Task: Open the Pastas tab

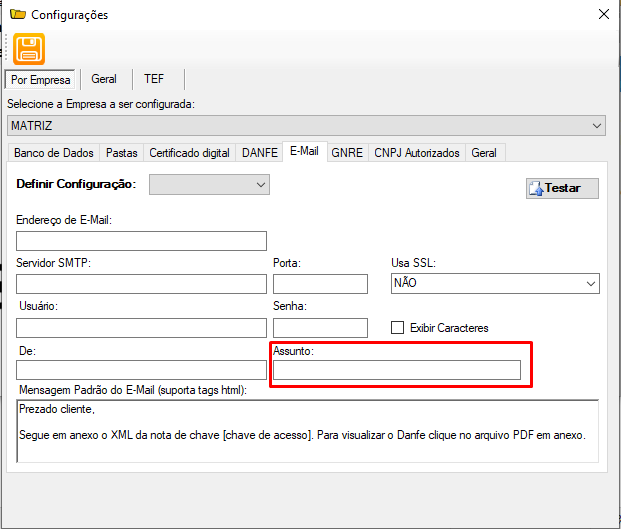Action: (122, 153)
